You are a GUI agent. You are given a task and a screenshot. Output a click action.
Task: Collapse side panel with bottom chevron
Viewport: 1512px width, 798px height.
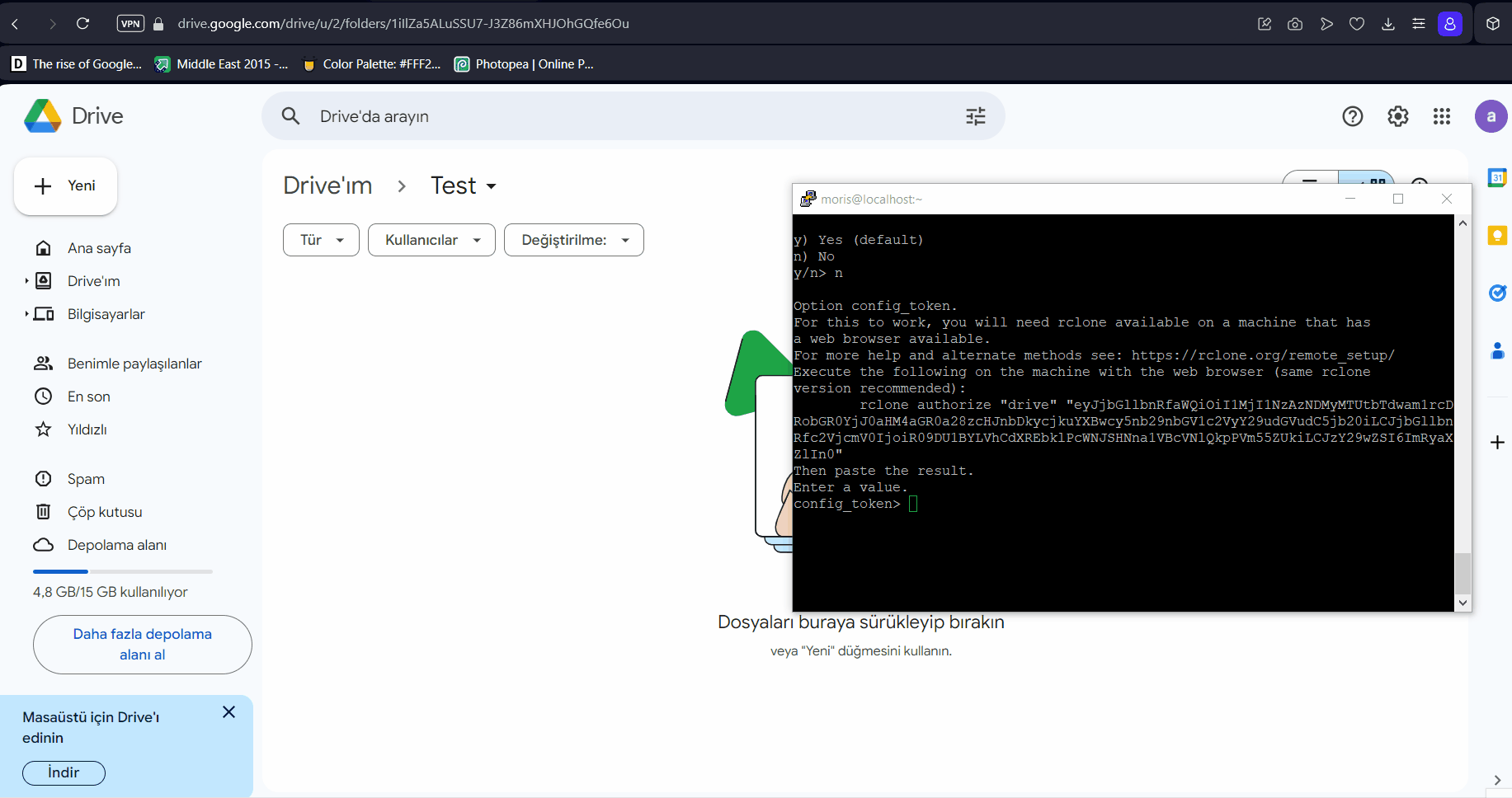click(1497, 780)
